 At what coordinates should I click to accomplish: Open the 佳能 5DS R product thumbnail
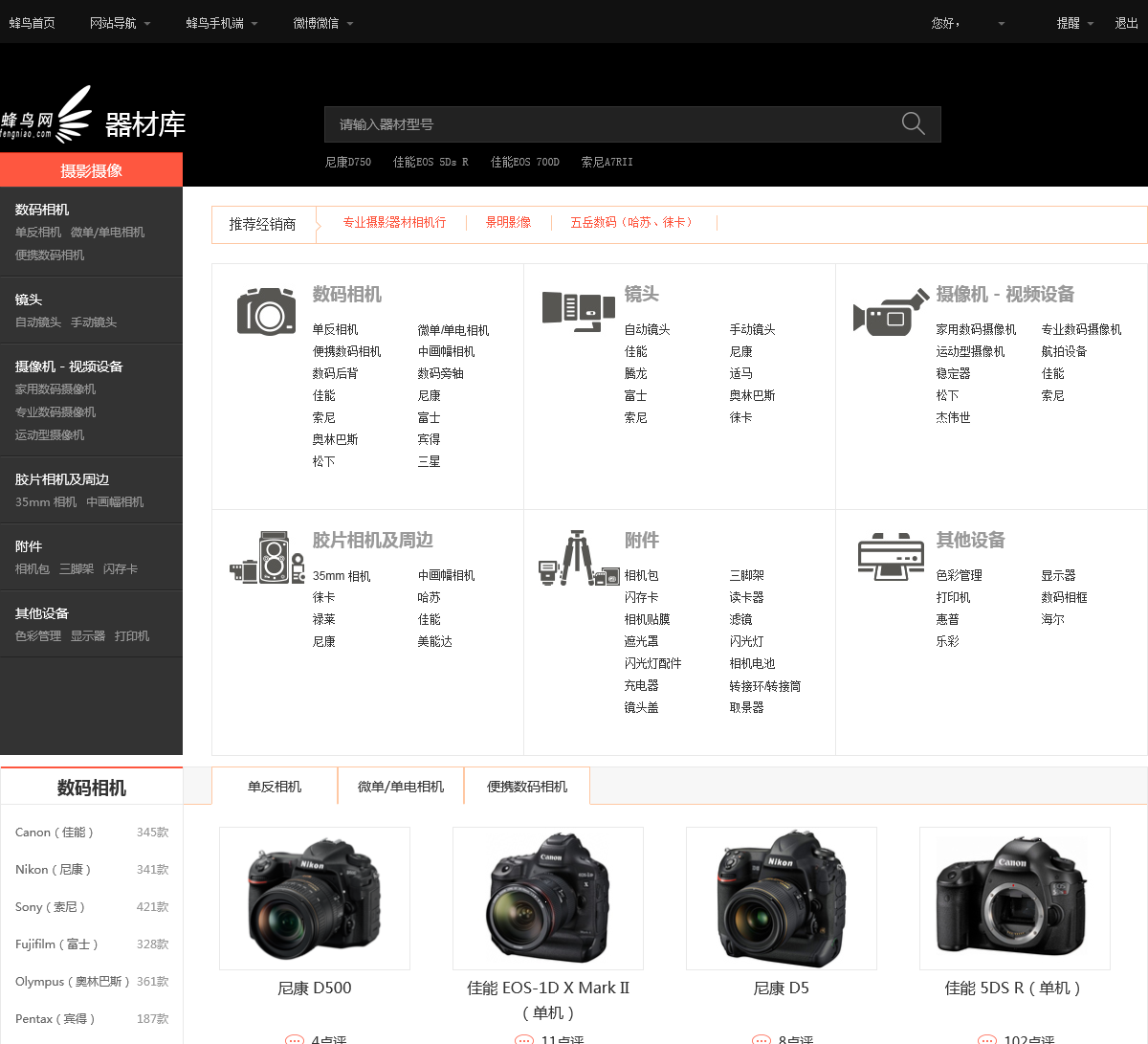1015,899
